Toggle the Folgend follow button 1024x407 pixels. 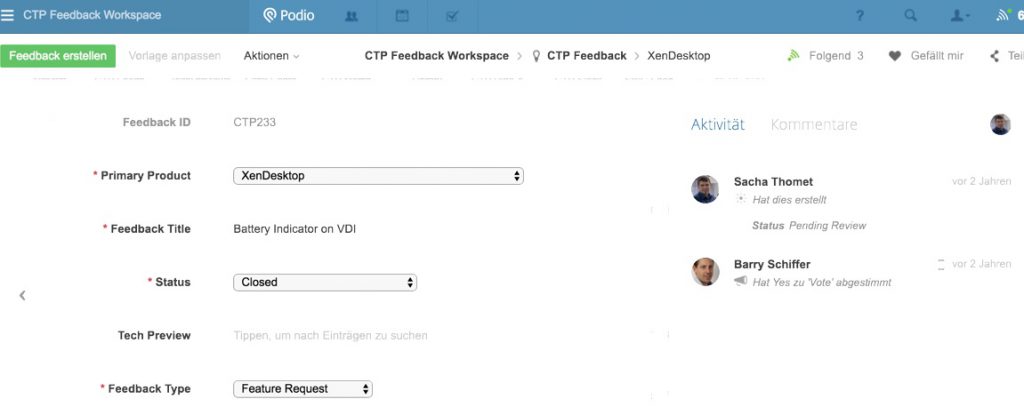tap(825, 56)
